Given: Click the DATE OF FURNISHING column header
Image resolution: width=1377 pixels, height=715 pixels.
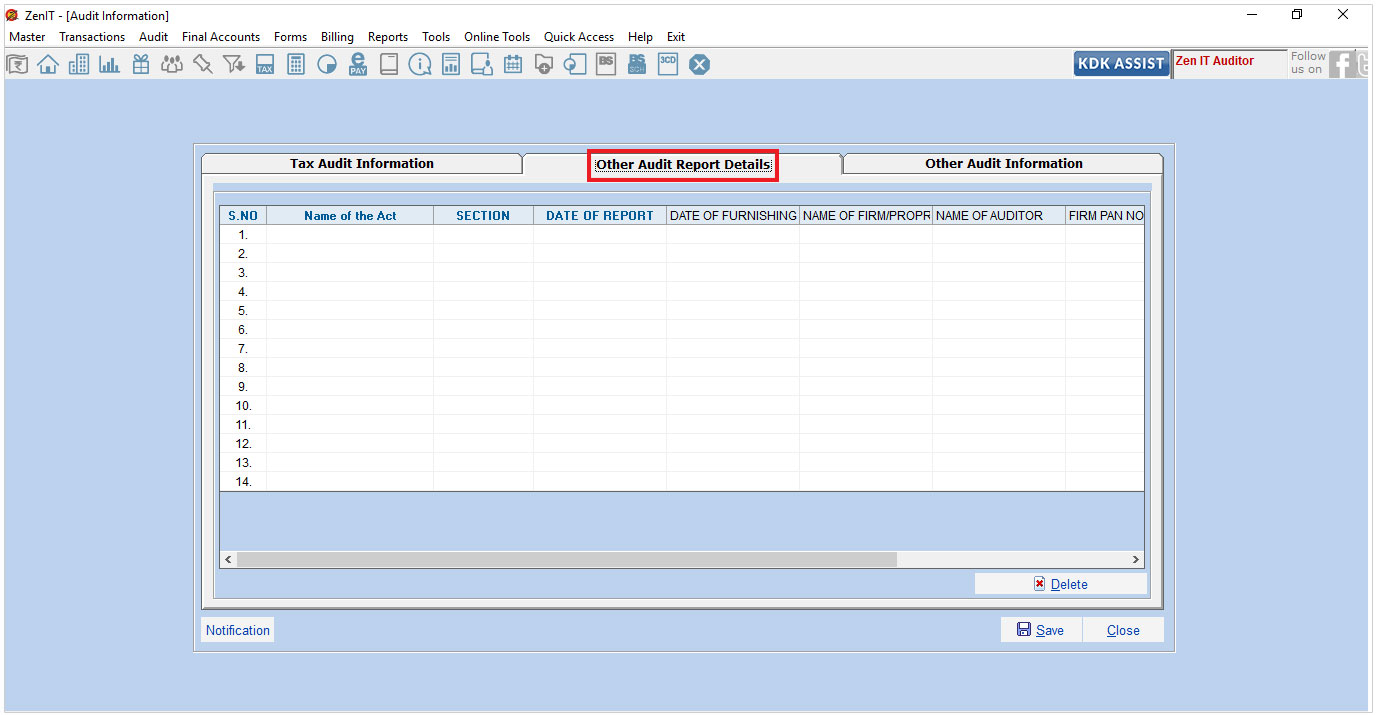Looking at the screenshot, I should 733,216.
